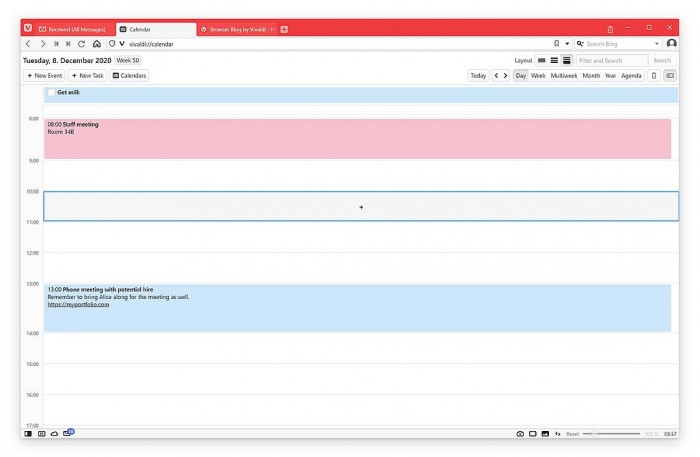Reset the page zoom
Screen dimensions: 700x457
click(x=572, y=434)
